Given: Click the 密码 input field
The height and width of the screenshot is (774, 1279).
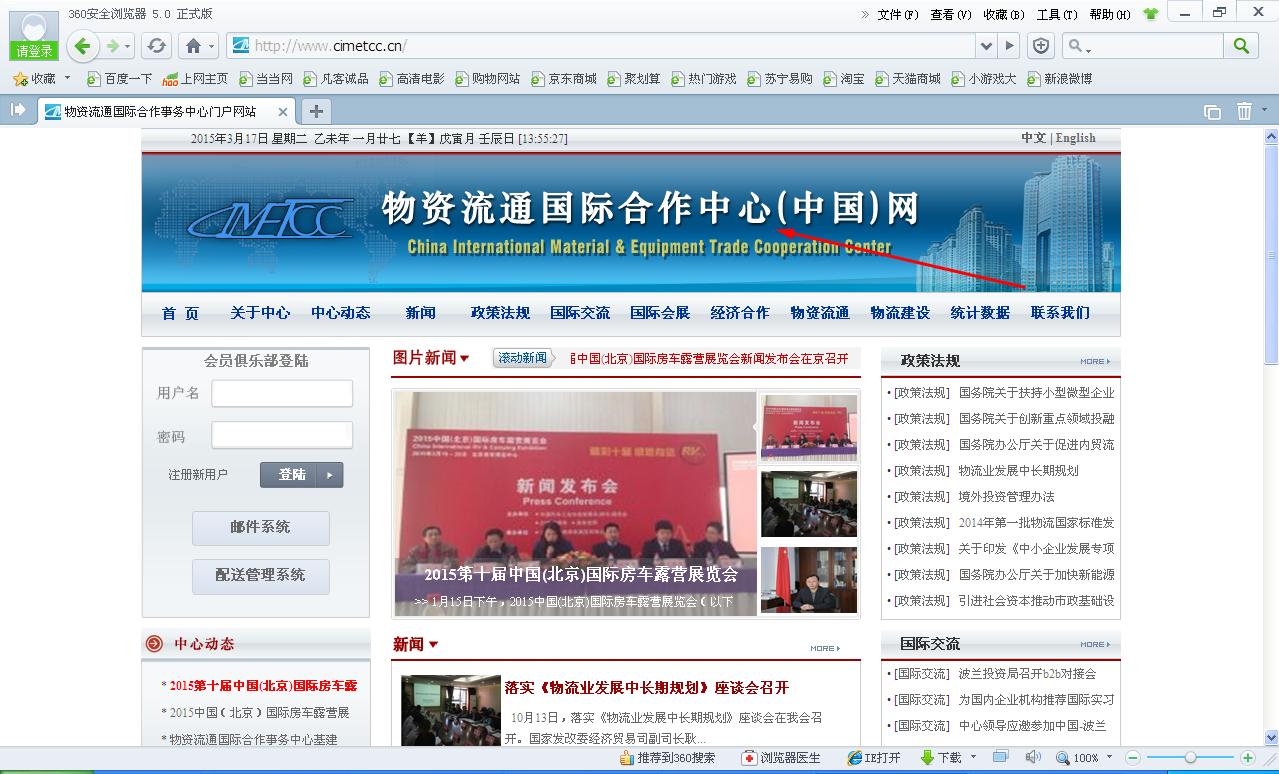Looking at the screenshot, I should [x=282, y=435].
